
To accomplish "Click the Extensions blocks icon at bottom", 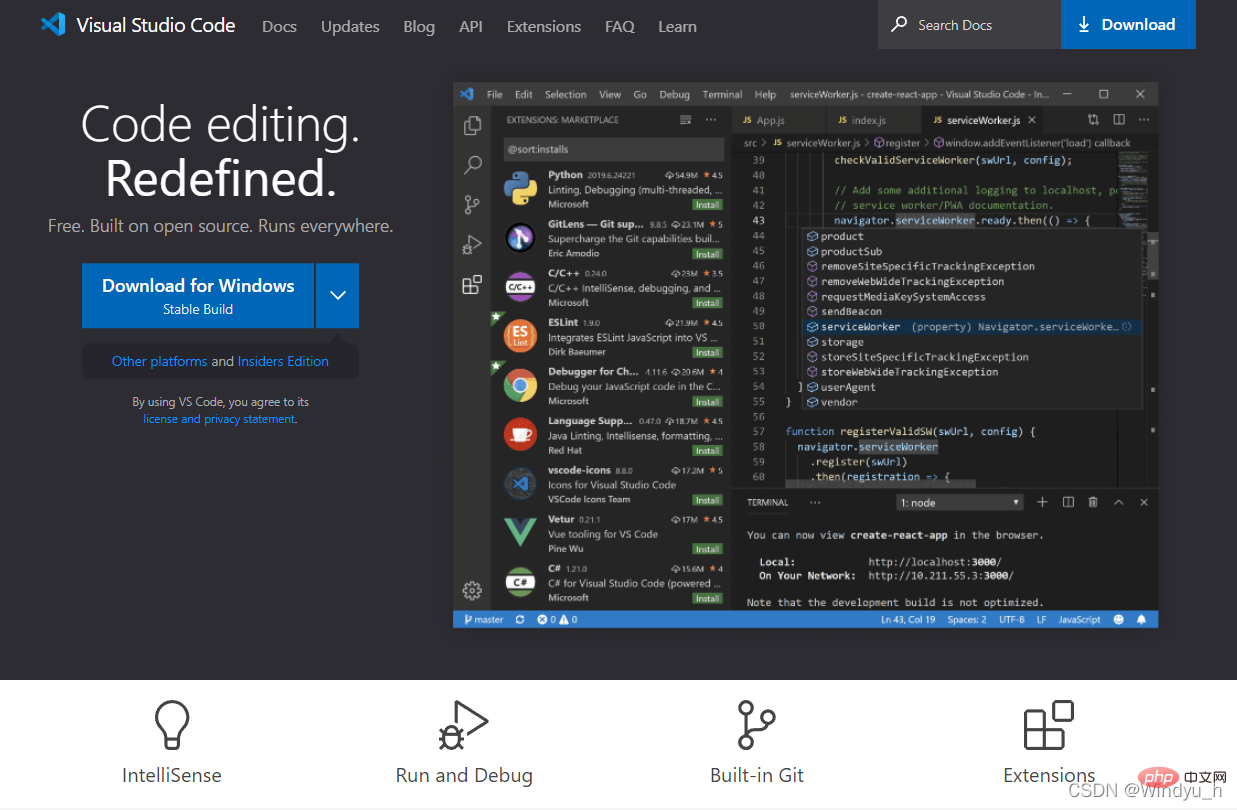I will pos(1049,725).
